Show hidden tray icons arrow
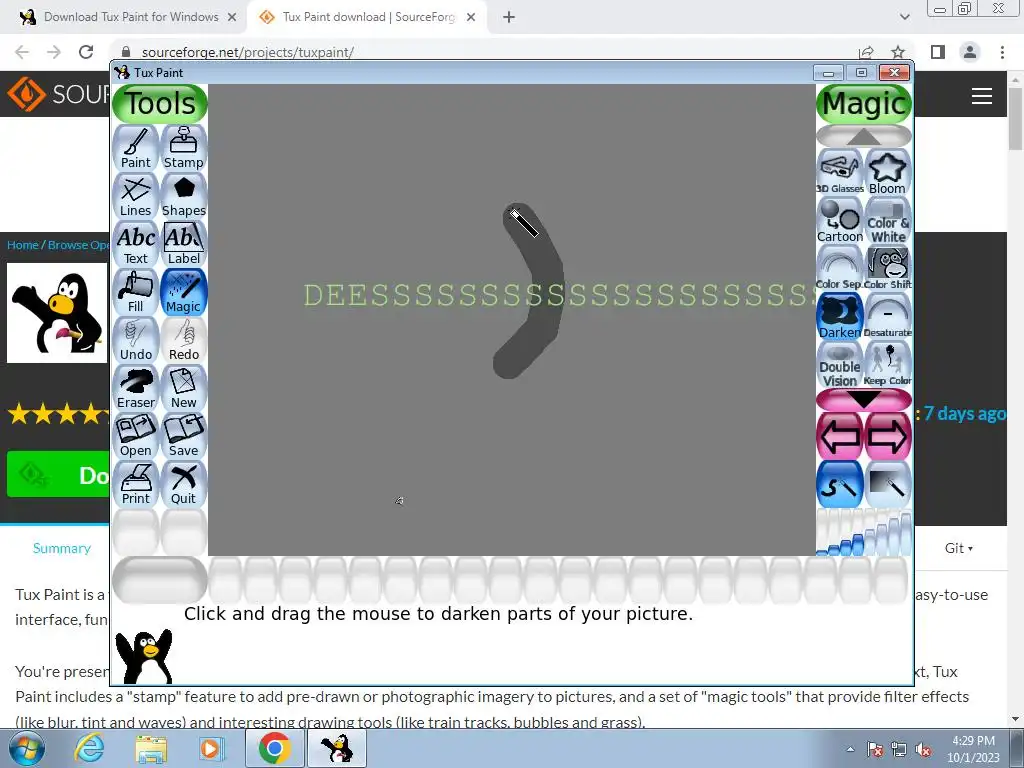The width and height of the screenshot is (1024, 768). [x=850, y=749]
